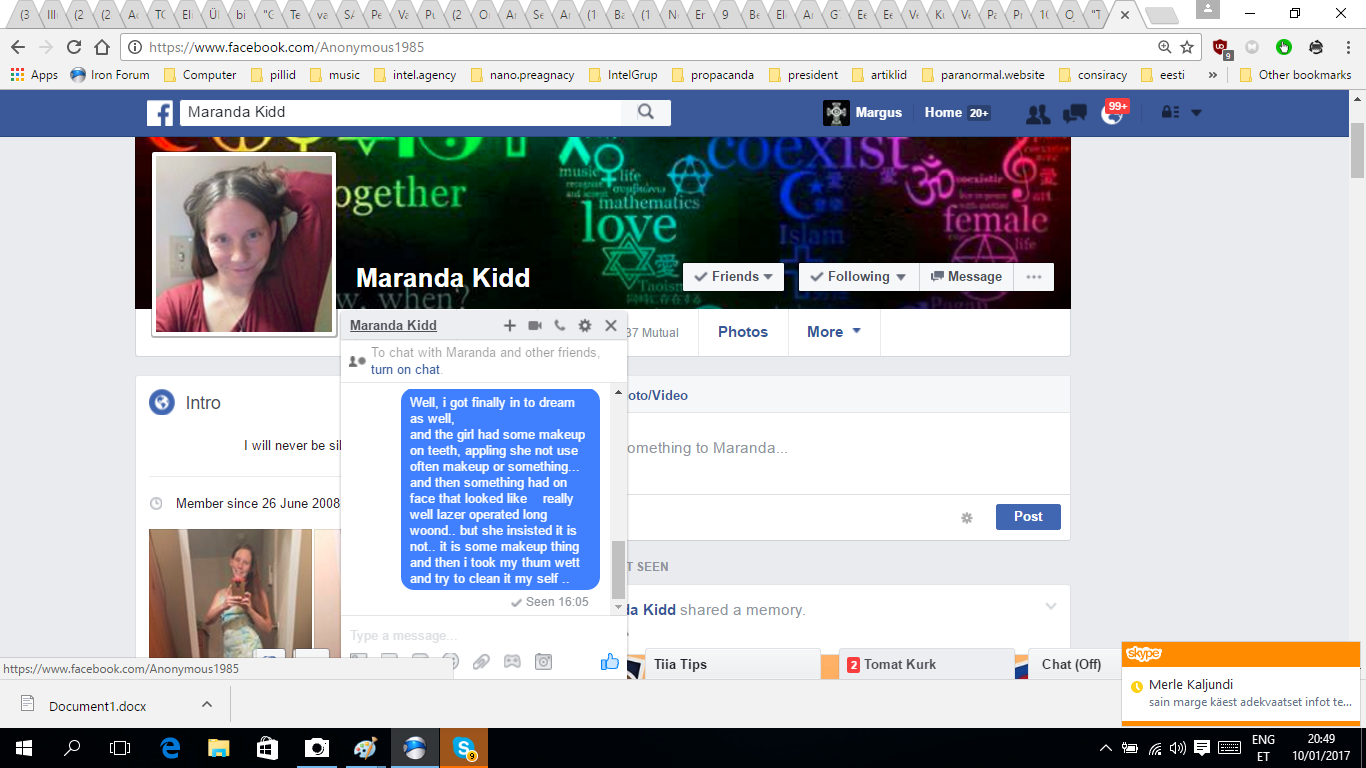Open the Windows Start menu
This screenshot has width=1366, height=768.
tap(24, 747)
